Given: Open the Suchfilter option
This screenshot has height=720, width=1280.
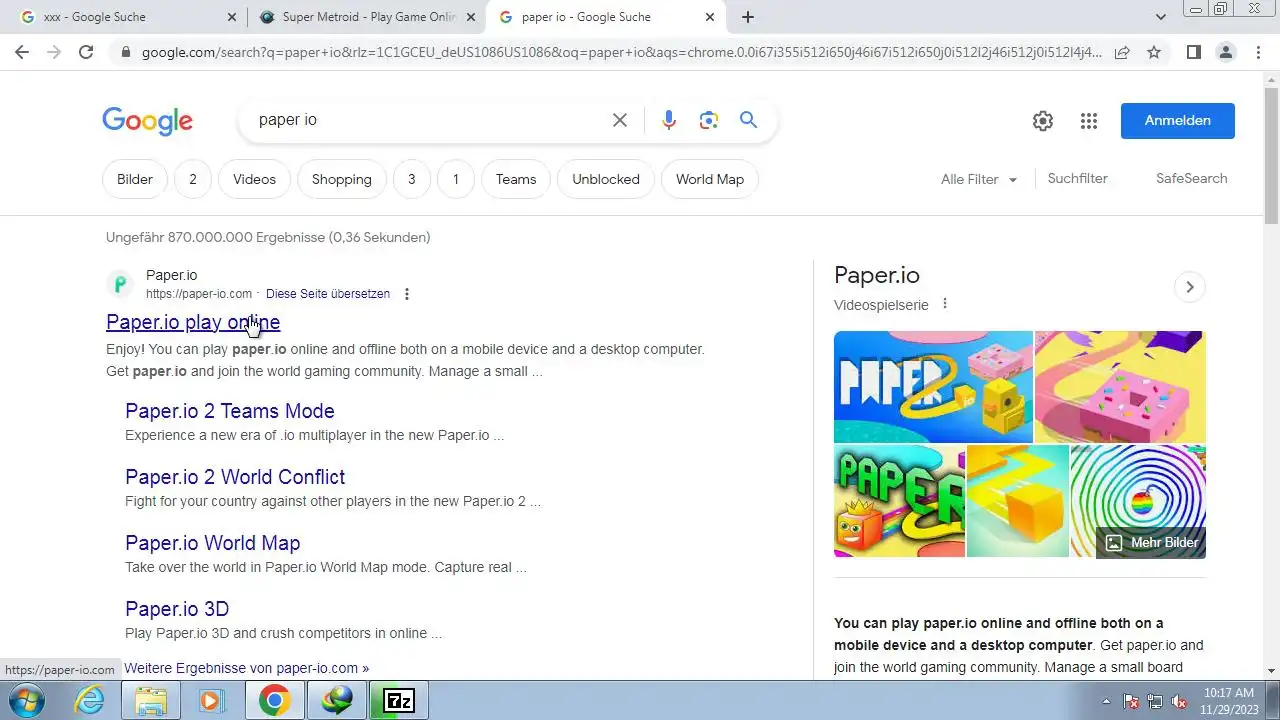Looking at the screenshot, I should [1077, 178].
